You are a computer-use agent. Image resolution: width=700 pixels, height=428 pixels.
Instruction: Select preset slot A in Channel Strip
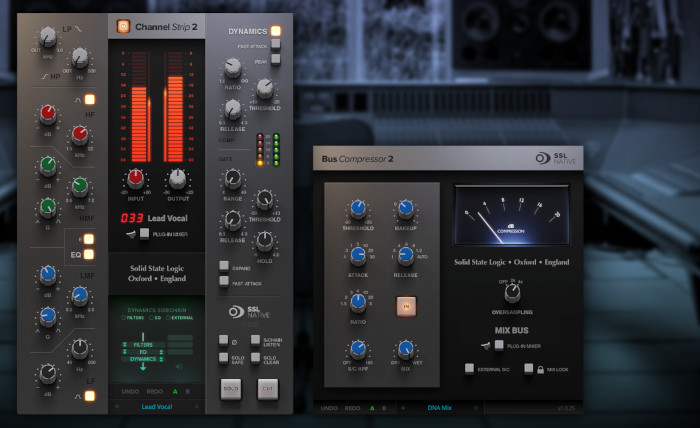[x=175, y=391]
